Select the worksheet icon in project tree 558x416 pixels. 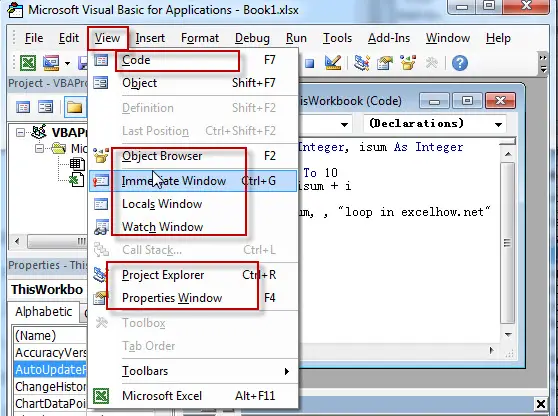point(77,164)
